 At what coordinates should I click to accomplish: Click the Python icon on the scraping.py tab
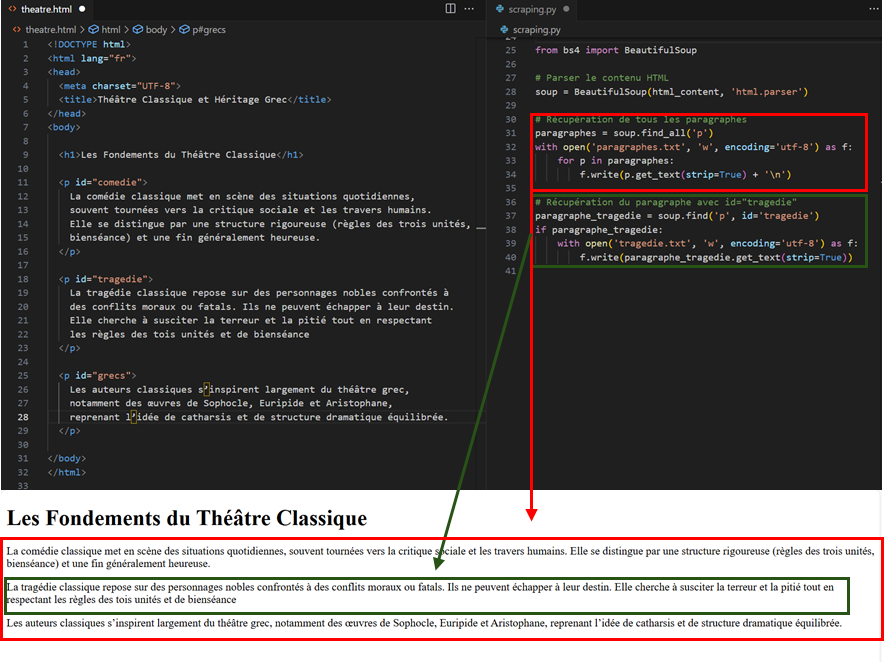coord(500,9)
